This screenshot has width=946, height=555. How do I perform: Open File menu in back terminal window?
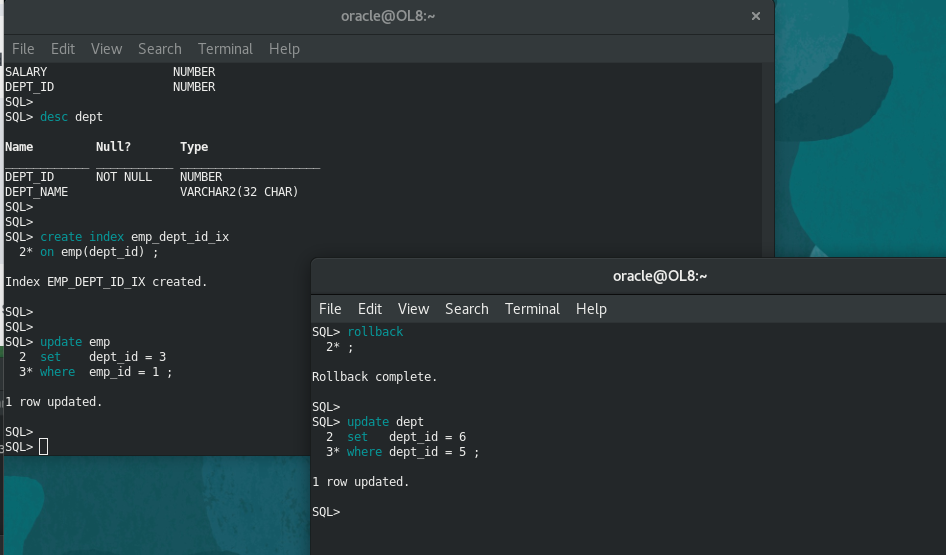pos(23,49)
